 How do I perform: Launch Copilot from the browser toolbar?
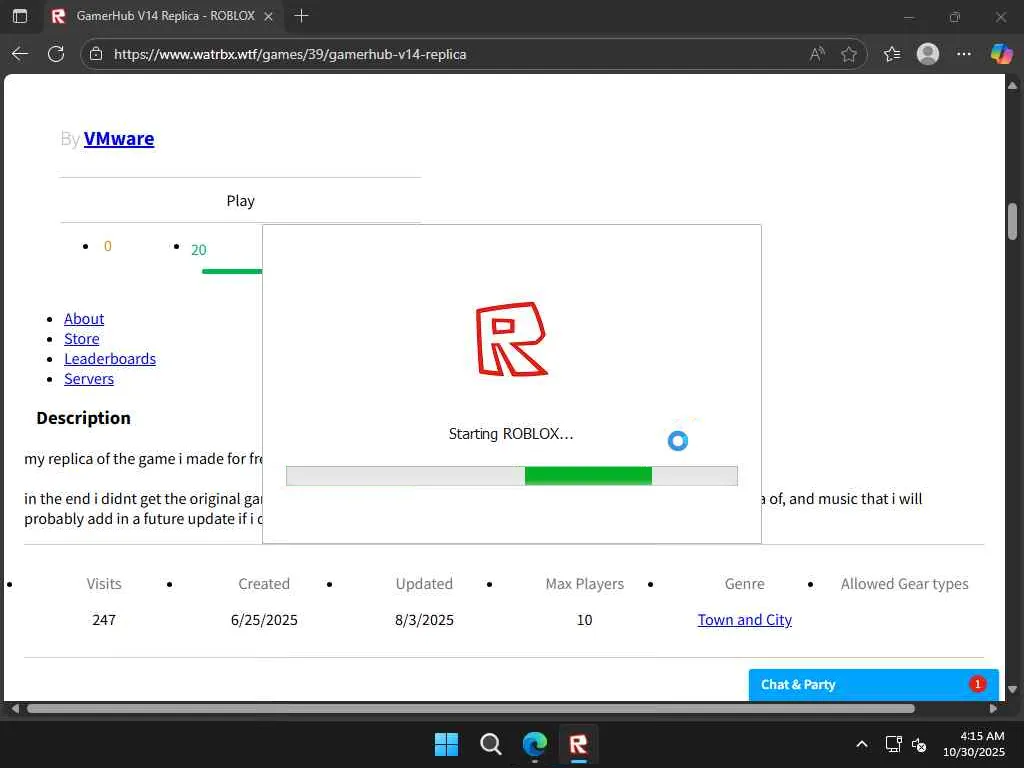[x=1000, y=54]
